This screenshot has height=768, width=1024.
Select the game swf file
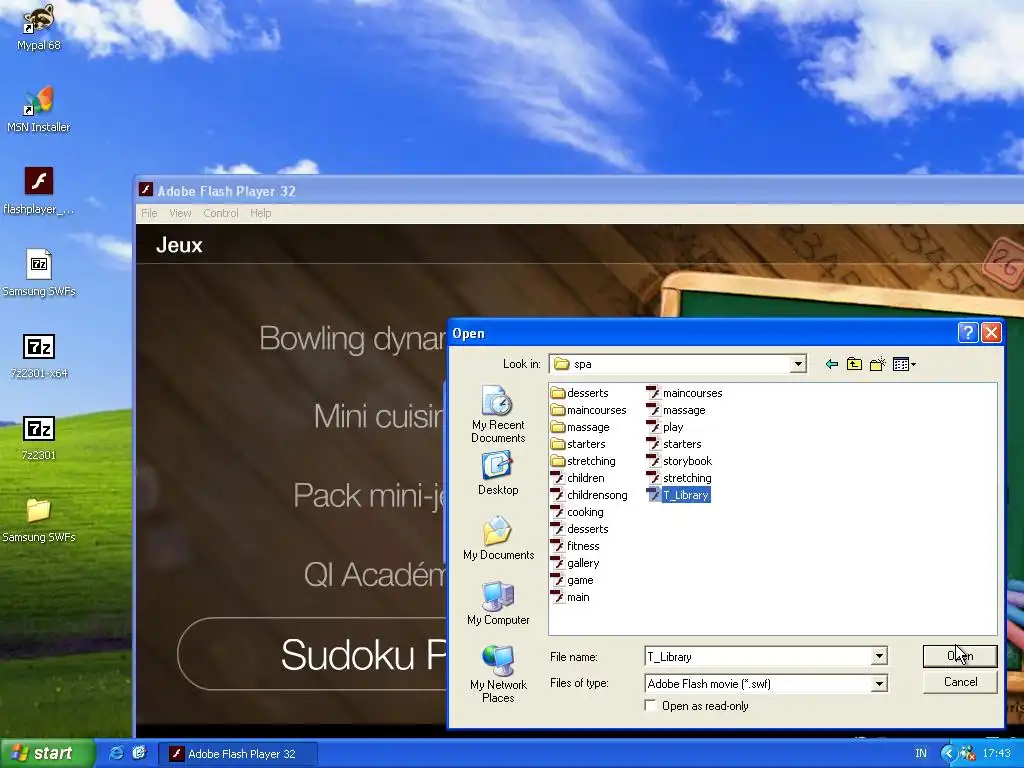coord(572,580)
